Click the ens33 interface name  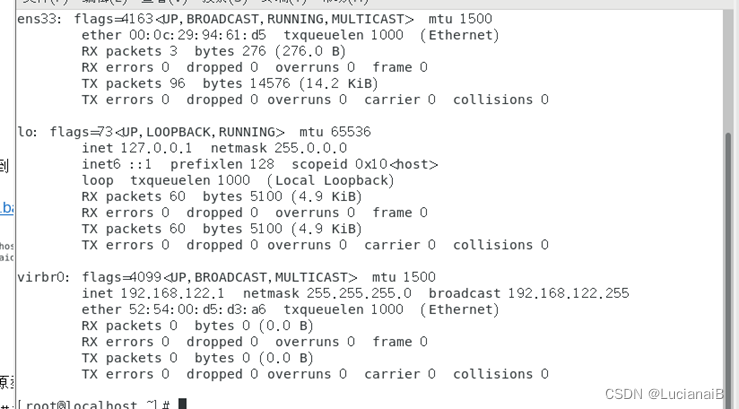[x=38, y=19]
